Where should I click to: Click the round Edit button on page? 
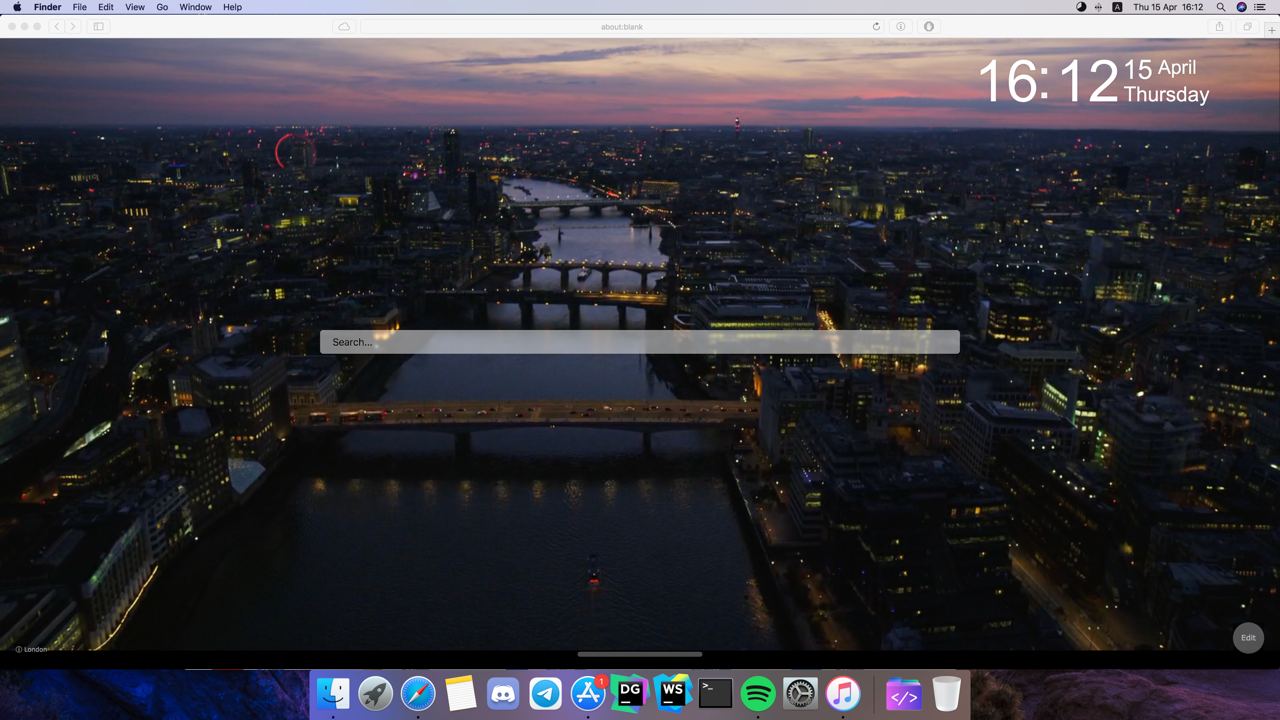click(1248, 638)
